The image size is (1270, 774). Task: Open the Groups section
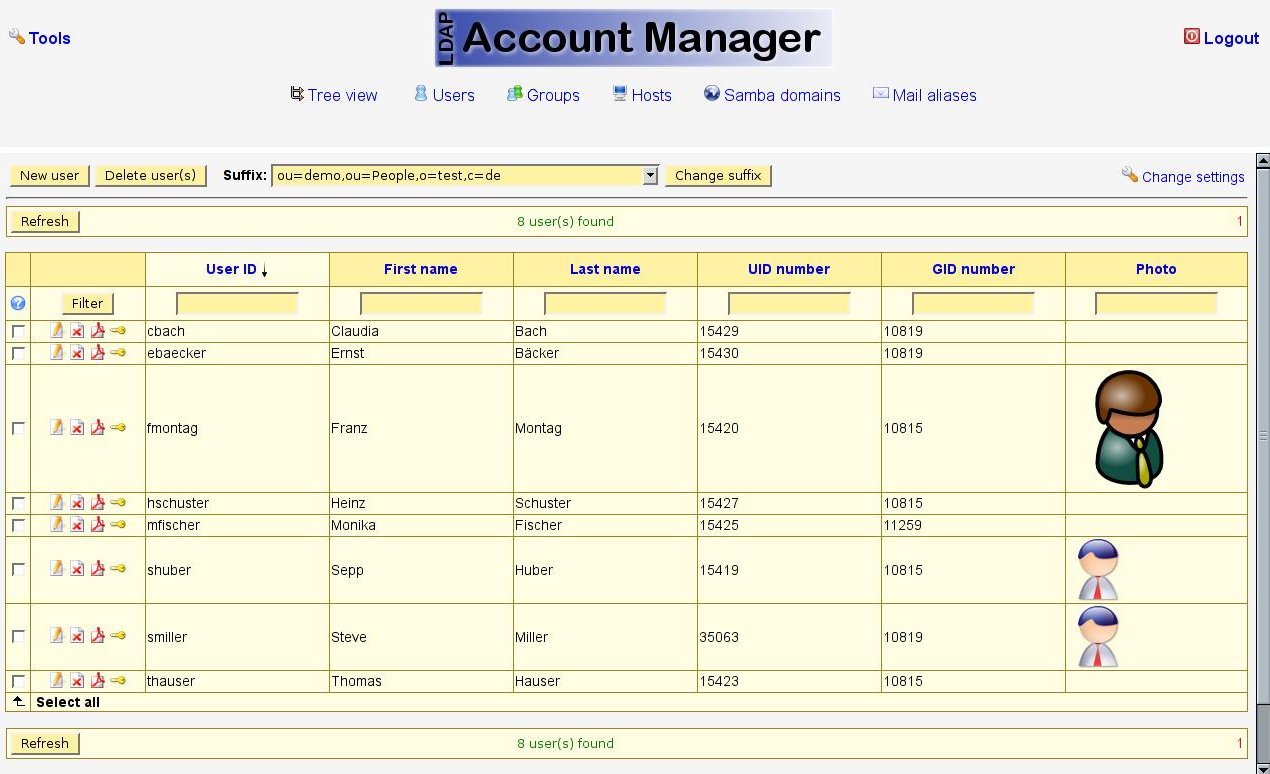(553, 95)
